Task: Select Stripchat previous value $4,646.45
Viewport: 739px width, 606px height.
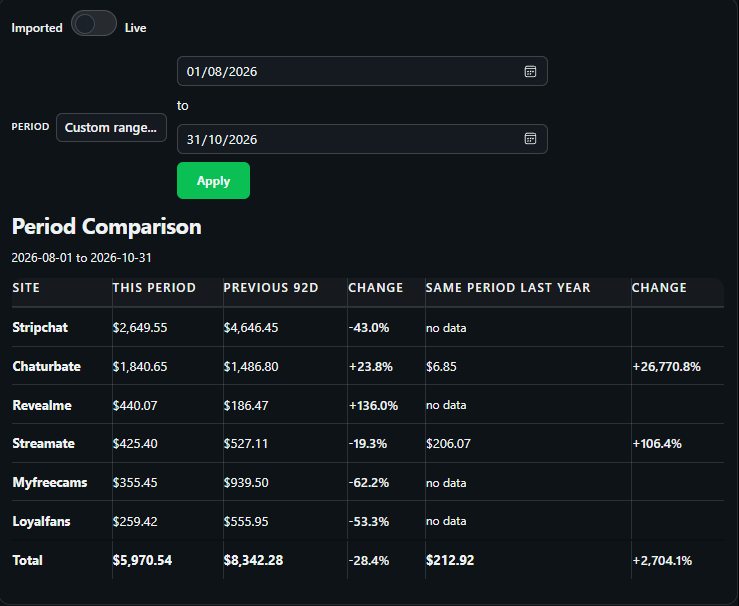Action: (251, 328)
